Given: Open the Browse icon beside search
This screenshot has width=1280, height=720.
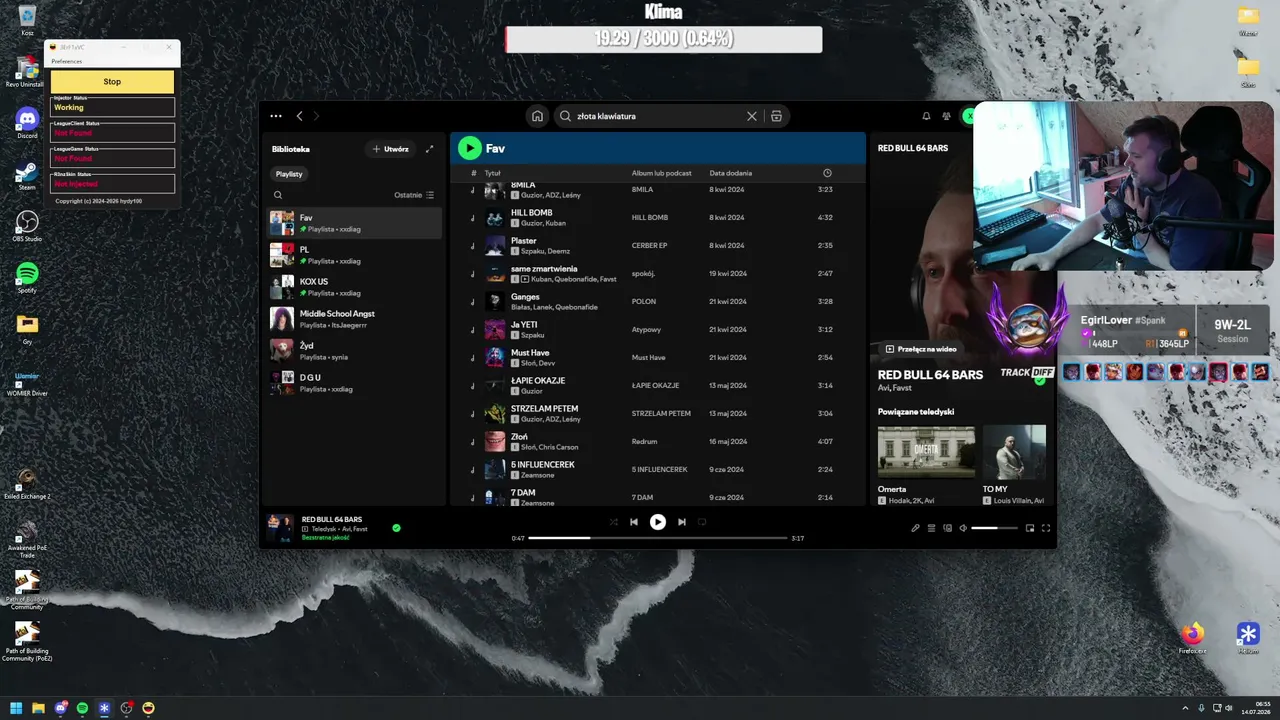Looking at the screenshot, I should [x=776, y=116].
